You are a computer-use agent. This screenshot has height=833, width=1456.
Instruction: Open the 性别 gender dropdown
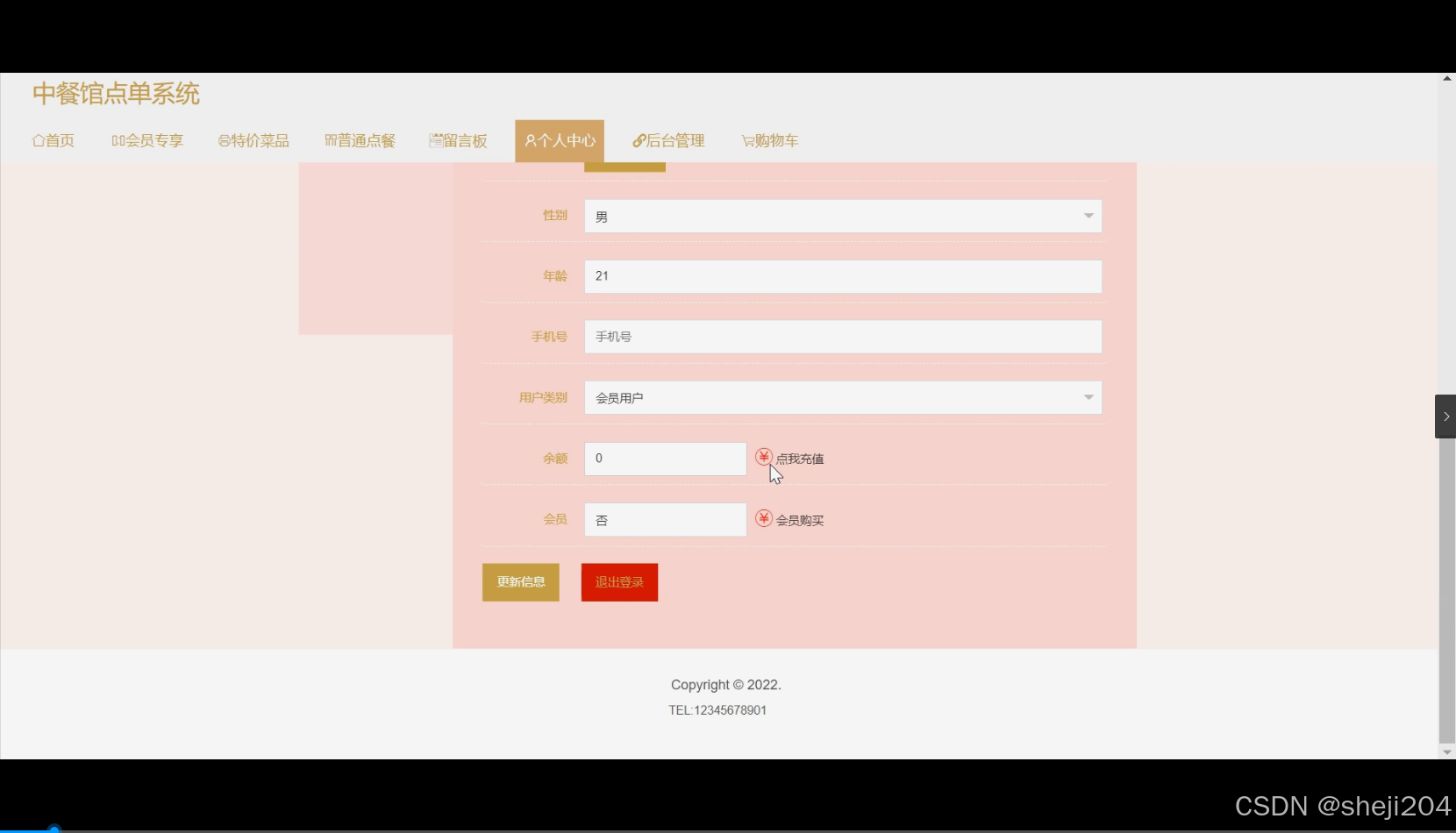pyautogui.click(x=1088, y=216)
